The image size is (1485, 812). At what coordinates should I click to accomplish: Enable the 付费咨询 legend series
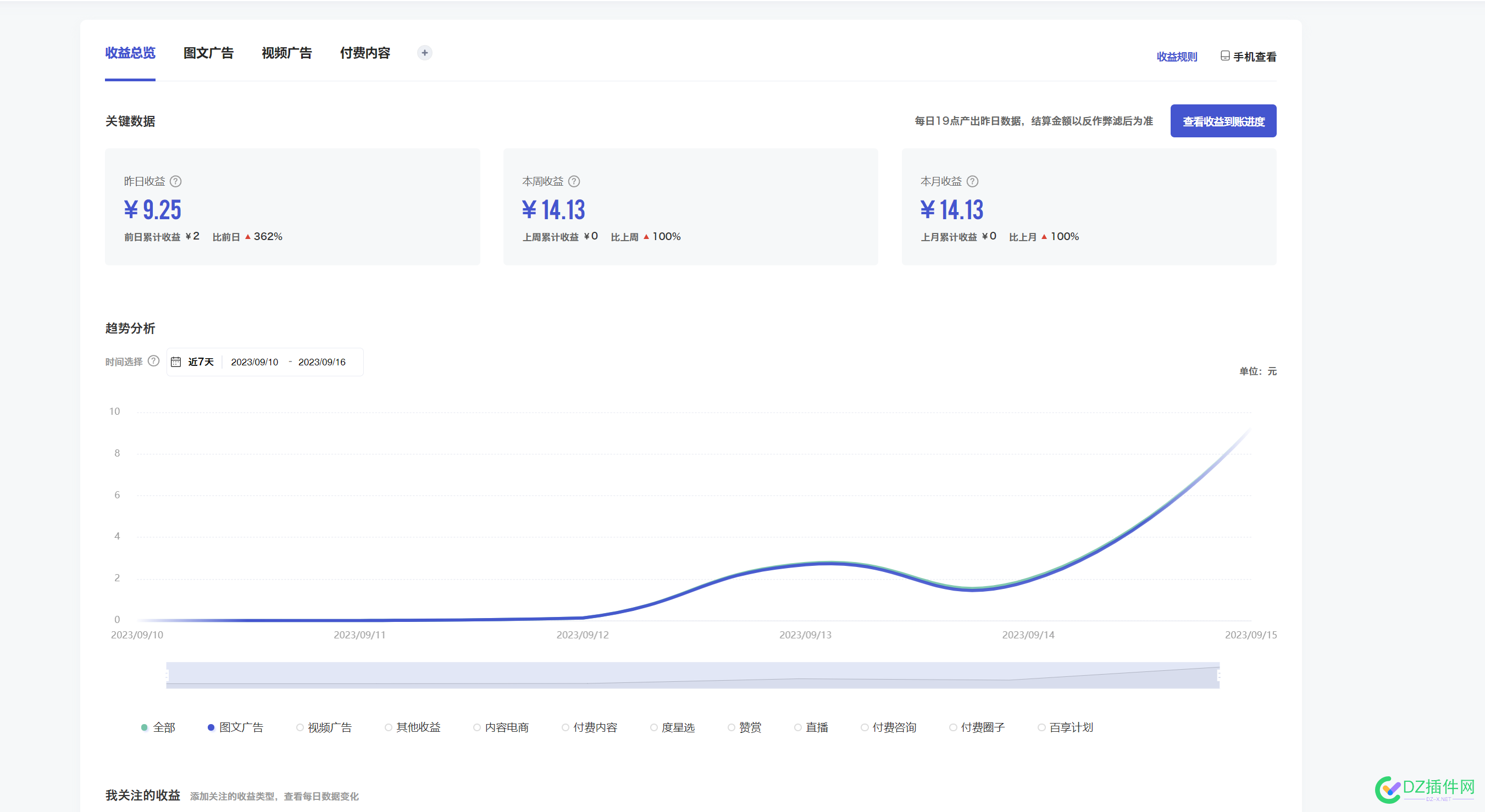[889, 727]
